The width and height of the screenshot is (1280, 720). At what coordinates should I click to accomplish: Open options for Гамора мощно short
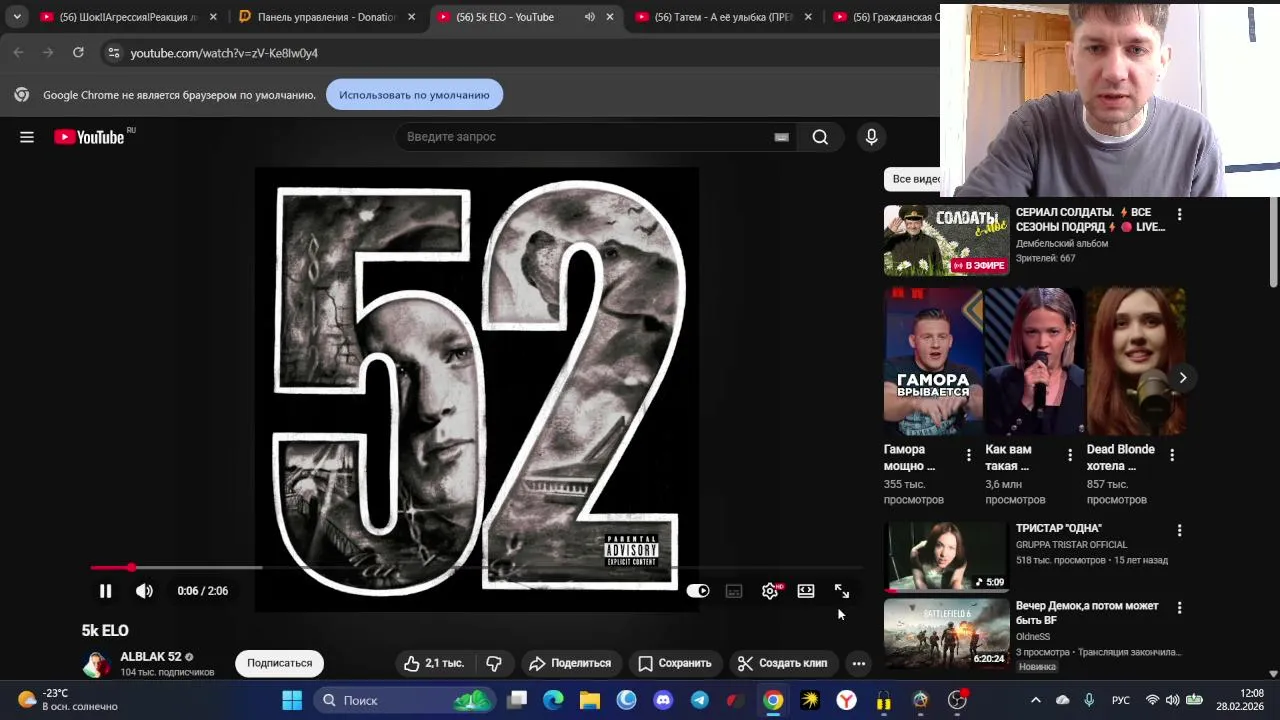coord(968,455)
